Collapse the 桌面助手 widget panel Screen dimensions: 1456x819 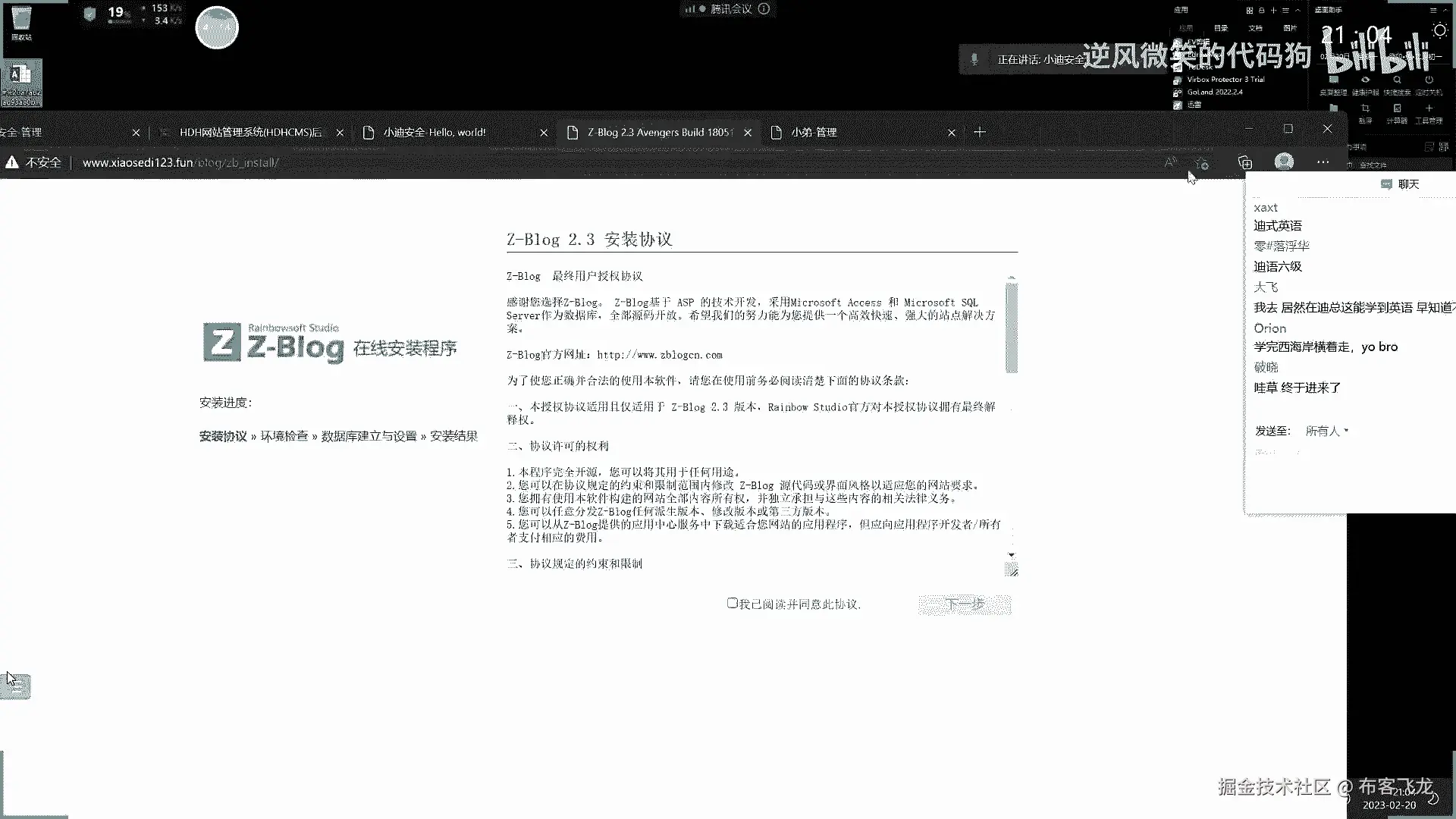[1446, 11]
